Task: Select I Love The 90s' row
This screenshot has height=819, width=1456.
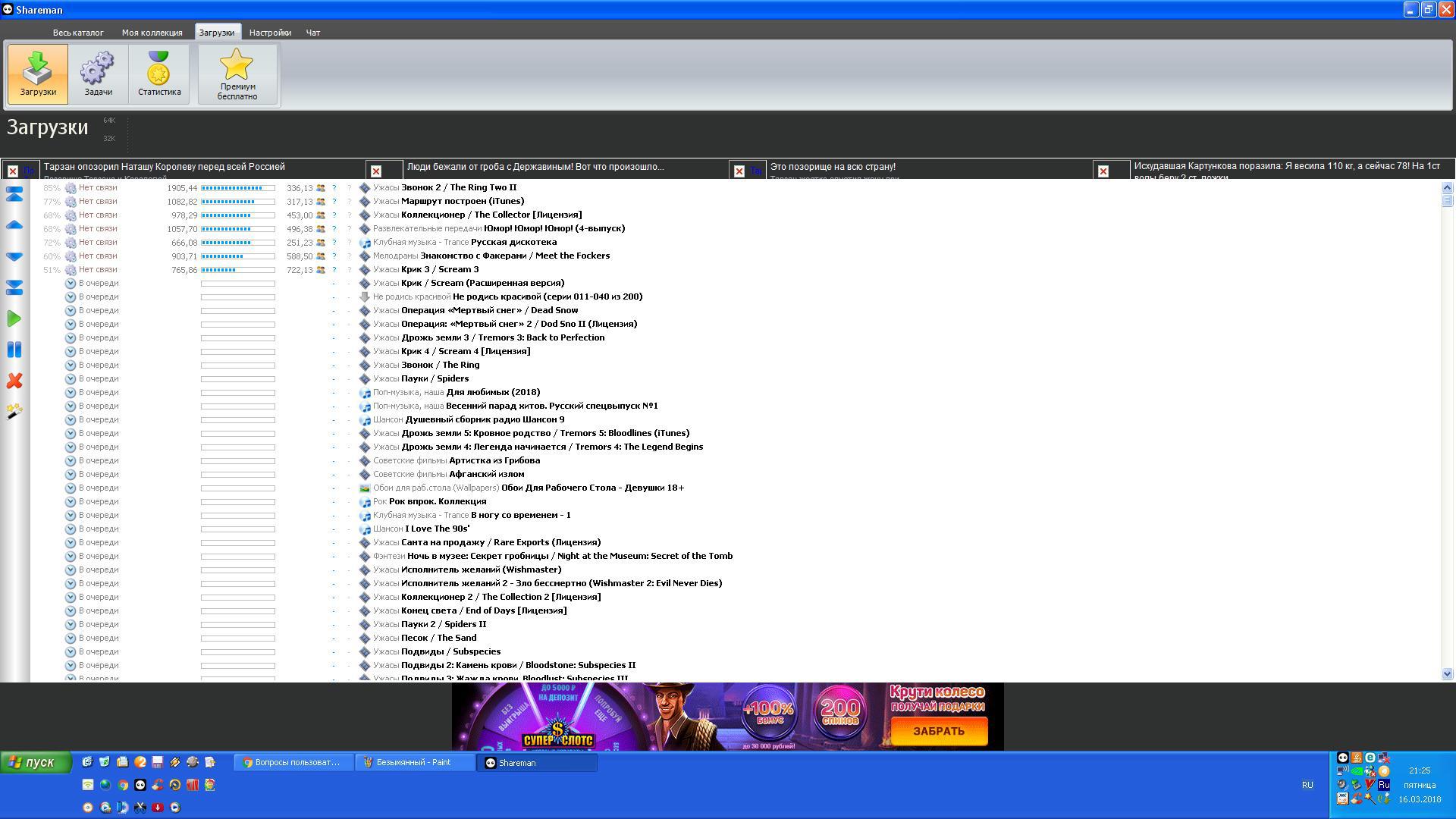Action: click(x=438, y=529)
